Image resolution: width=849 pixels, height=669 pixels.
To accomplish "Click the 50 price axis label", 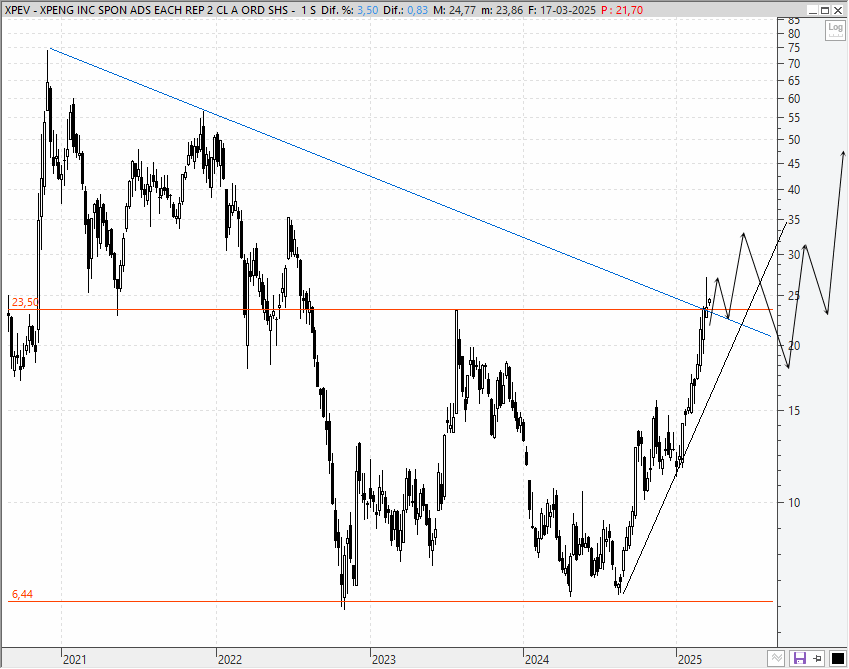I will [794, 140].
